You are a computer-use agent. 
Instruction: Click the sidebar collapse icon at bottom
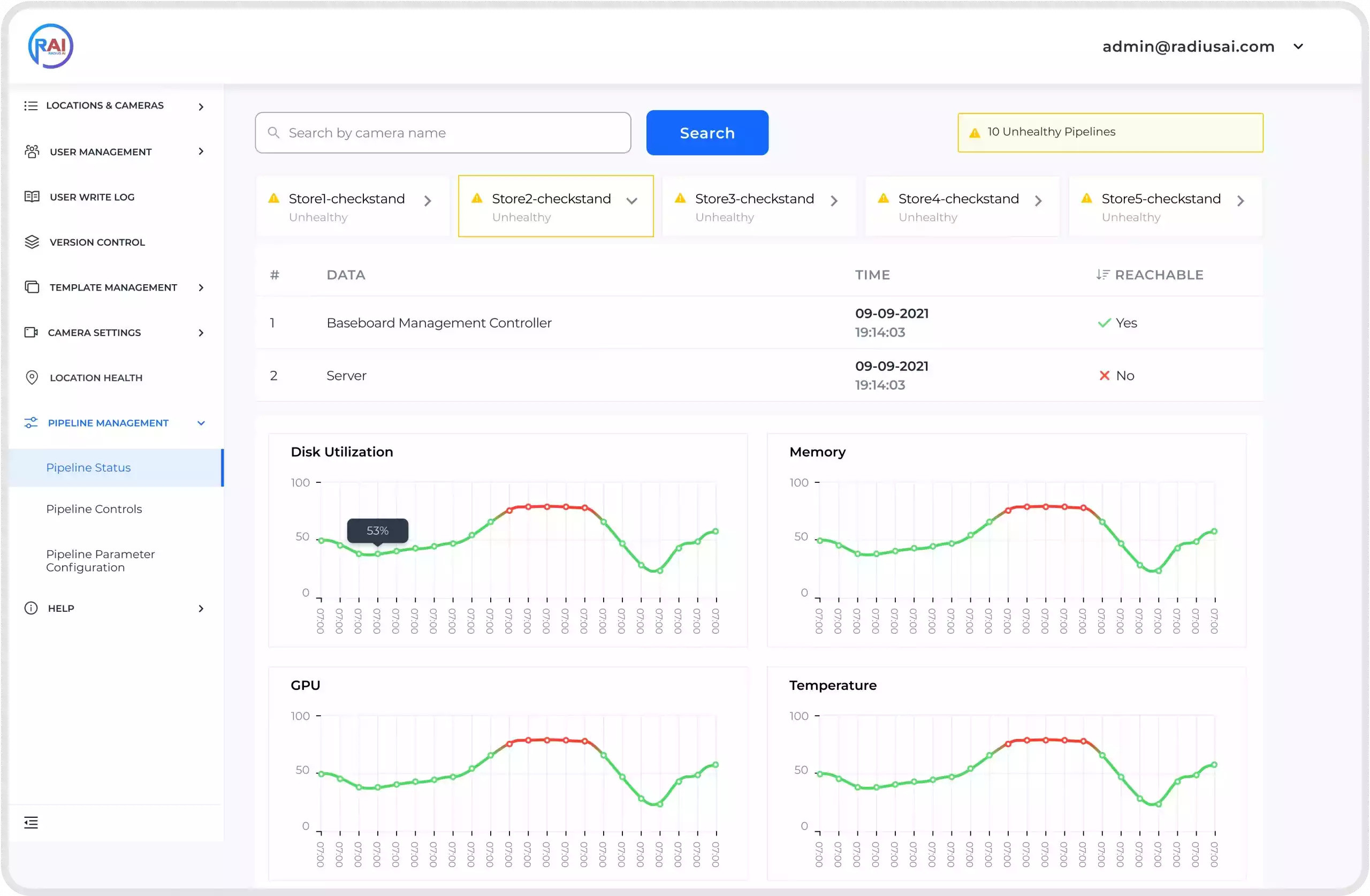pos(31,822)
